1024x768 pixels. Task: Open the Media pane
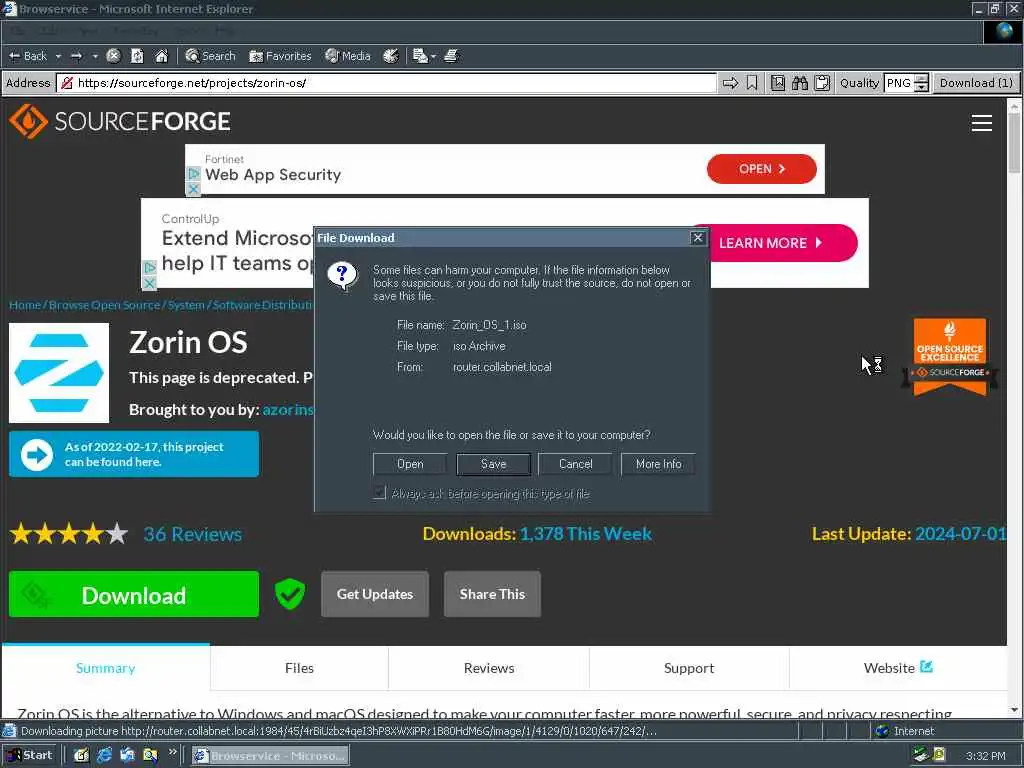click(x=347, y=56)
